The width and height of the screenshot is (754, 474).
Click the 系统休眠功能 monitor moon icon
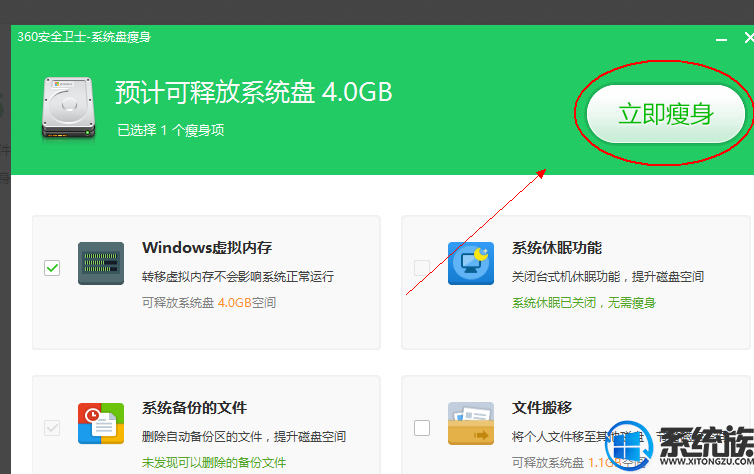point(471,263)
